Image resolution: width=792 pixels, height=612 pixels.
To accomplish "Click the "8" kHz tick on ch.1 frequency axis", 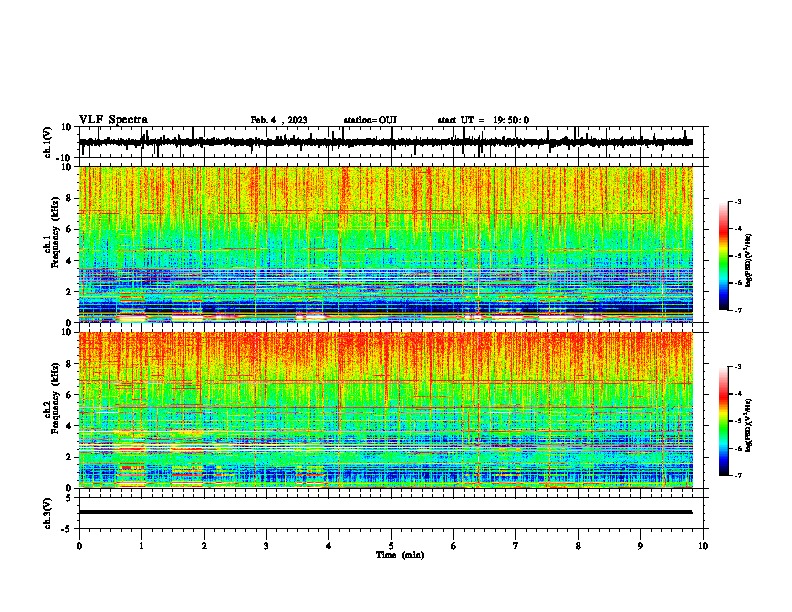I will click(x=71, y=198).
